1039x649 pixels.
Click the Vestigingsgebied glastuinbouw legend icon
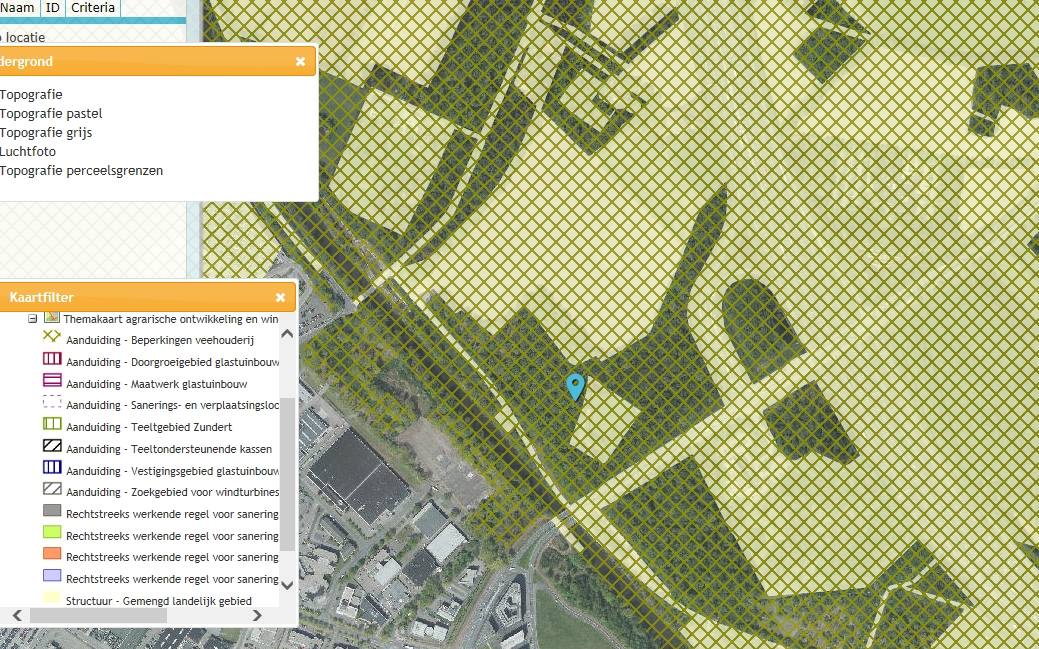pyautogui.click(x=52, y=467)
